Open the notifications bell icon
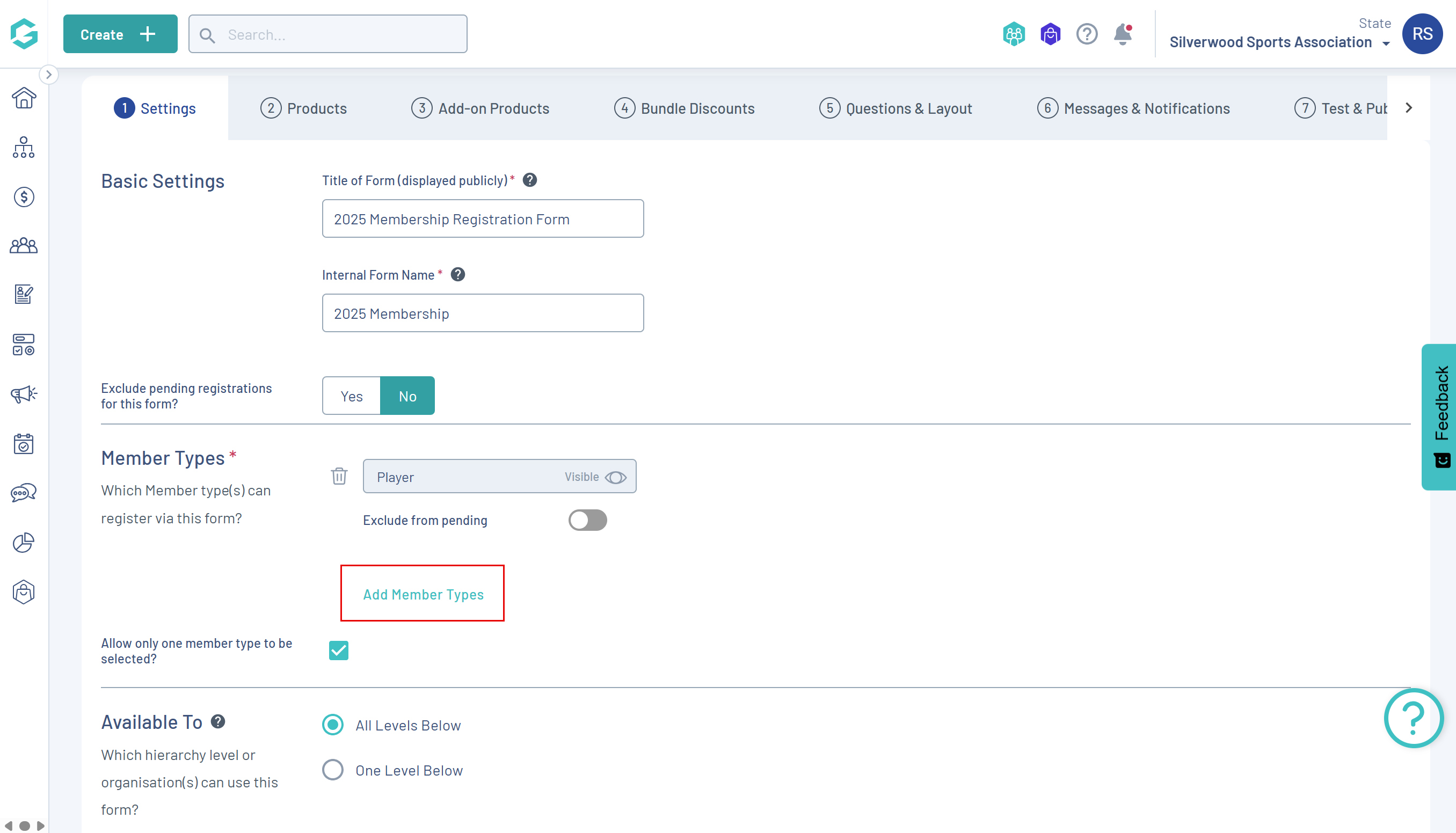This screenshot has height=833, width=1456. pyautogui.click(x=1123, y=34)
